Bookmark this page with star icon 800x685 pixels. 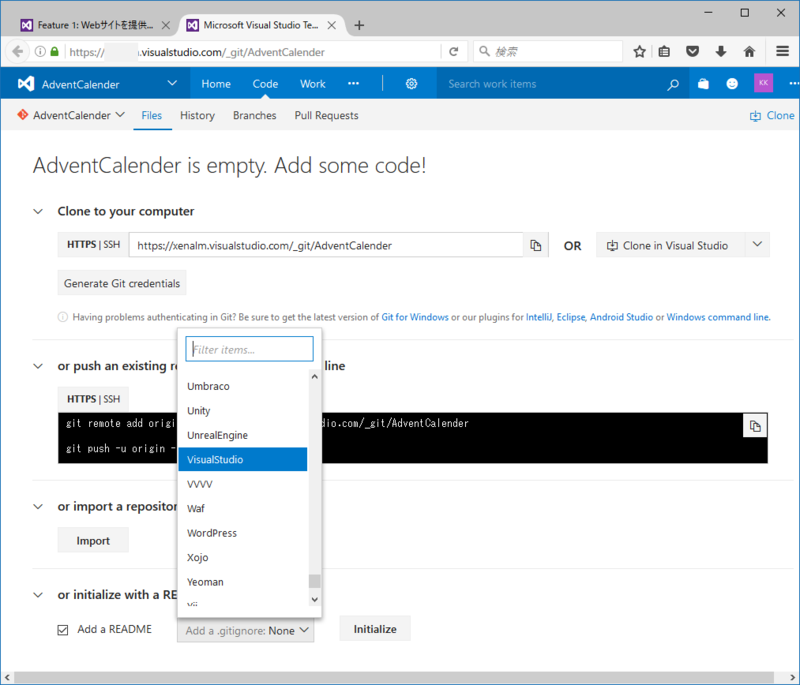coord(639,52)
